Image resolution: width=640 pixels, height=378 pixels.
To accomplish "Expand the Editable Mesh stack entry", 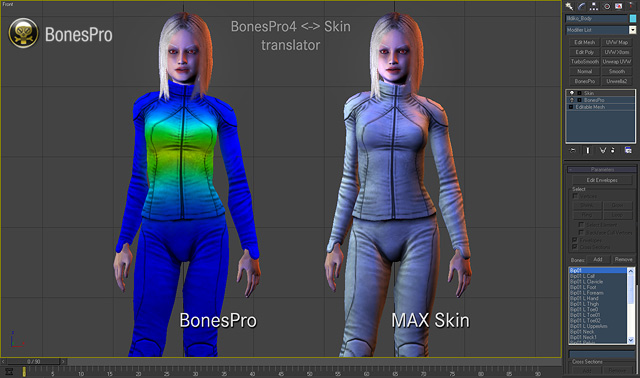I will coord(571,107).
